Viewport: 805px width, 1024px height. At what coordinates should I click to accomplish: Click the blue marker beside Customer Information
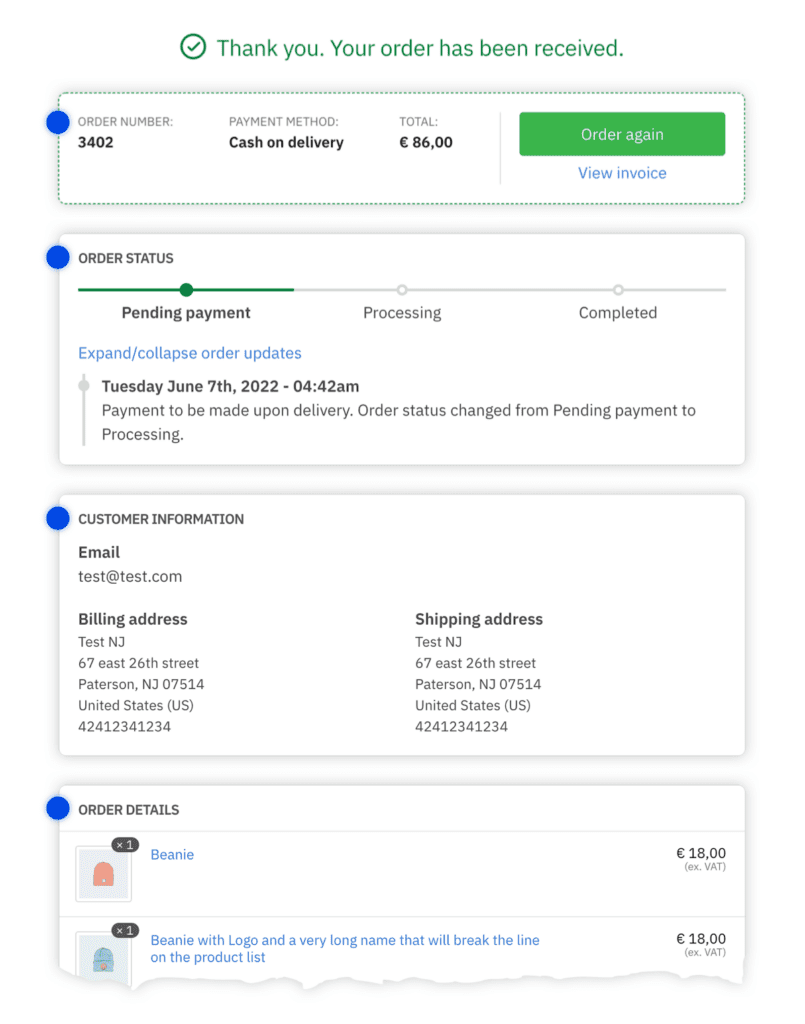58,518
